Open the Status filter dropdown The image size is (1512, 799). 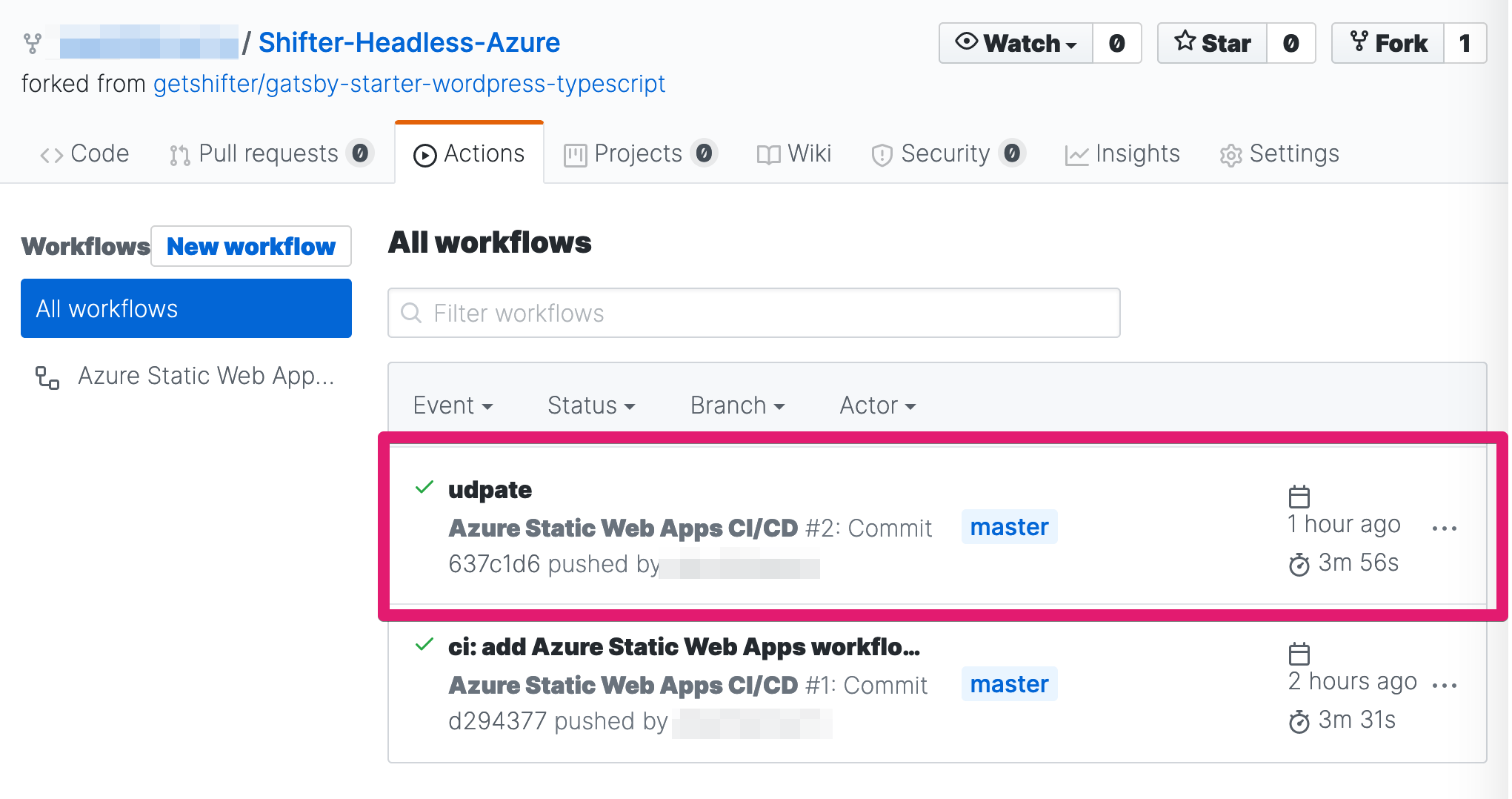pos(591,405)
